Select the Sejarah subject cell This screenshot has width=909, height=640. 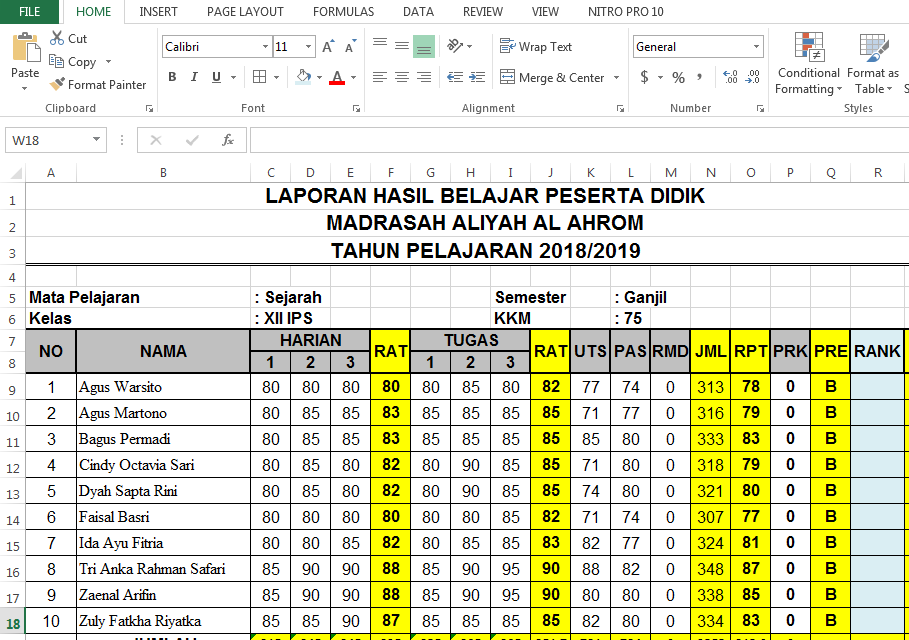tap(293, 297)
